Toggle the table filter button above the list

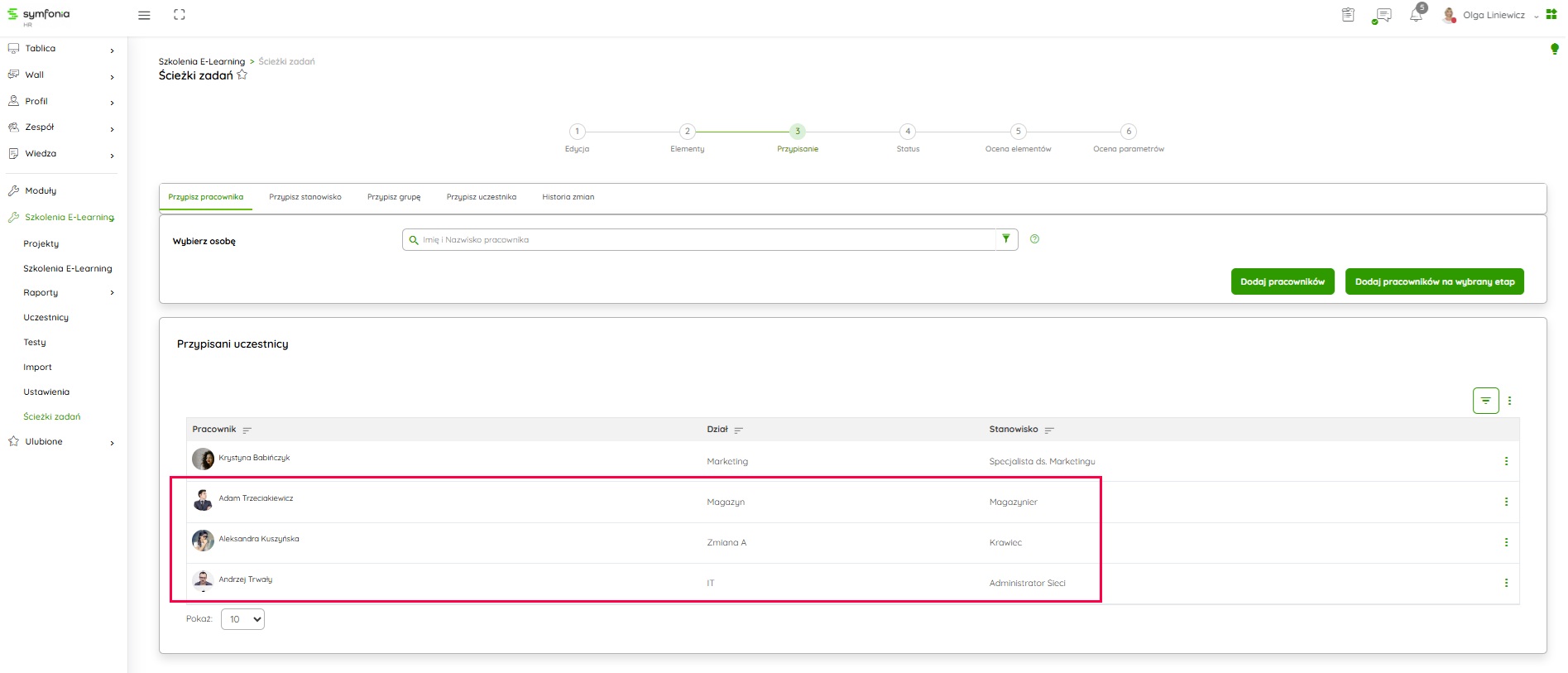1485,401
